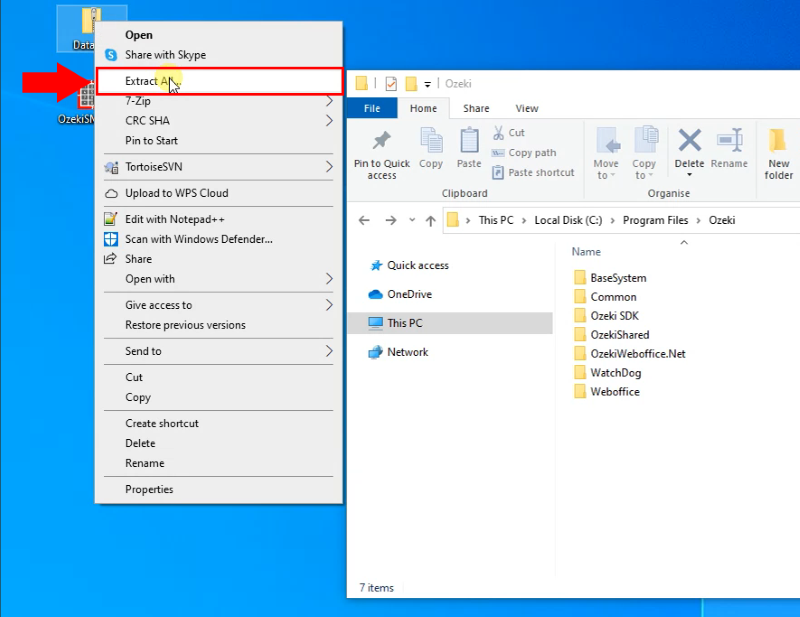Viewport: 800px width, 617px height.
Task: Click Local Disk (C:) in the breadcrumb
Action: 568,220
